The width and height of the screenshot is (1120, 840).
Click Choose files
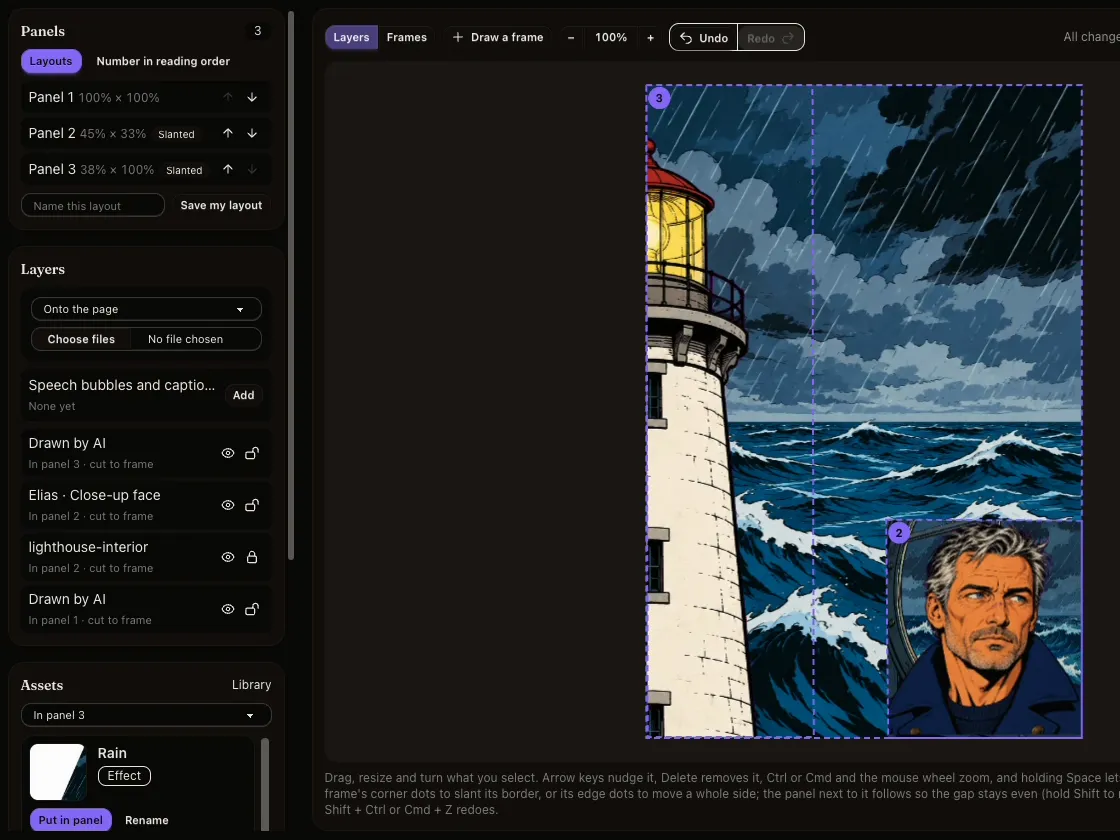click(81, 339)
